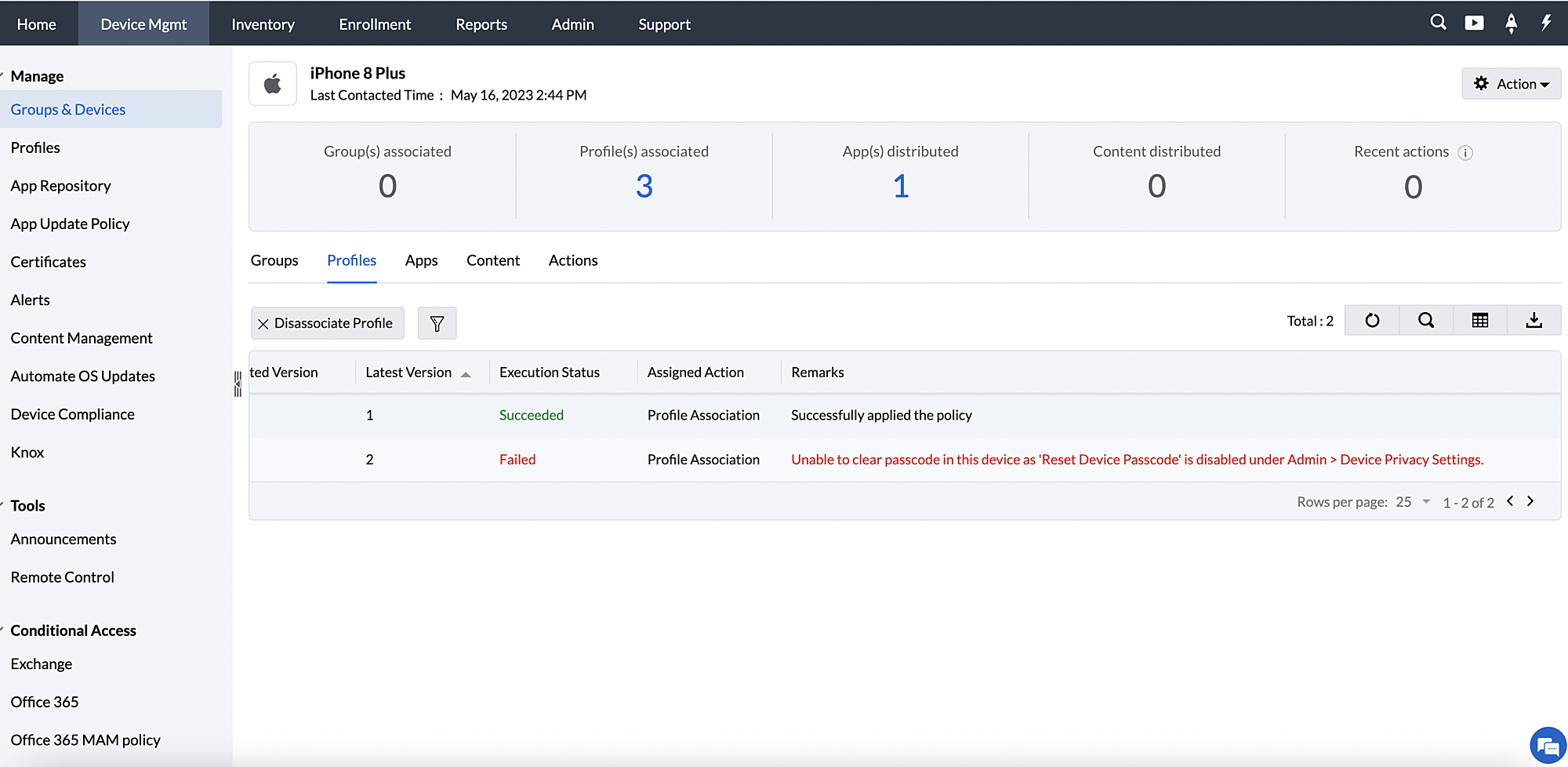Open the column chooser grid icon
Image resolution: width=1568 pixels, height=767 pixels.
pyautogui.click(x=1480, y=320)
